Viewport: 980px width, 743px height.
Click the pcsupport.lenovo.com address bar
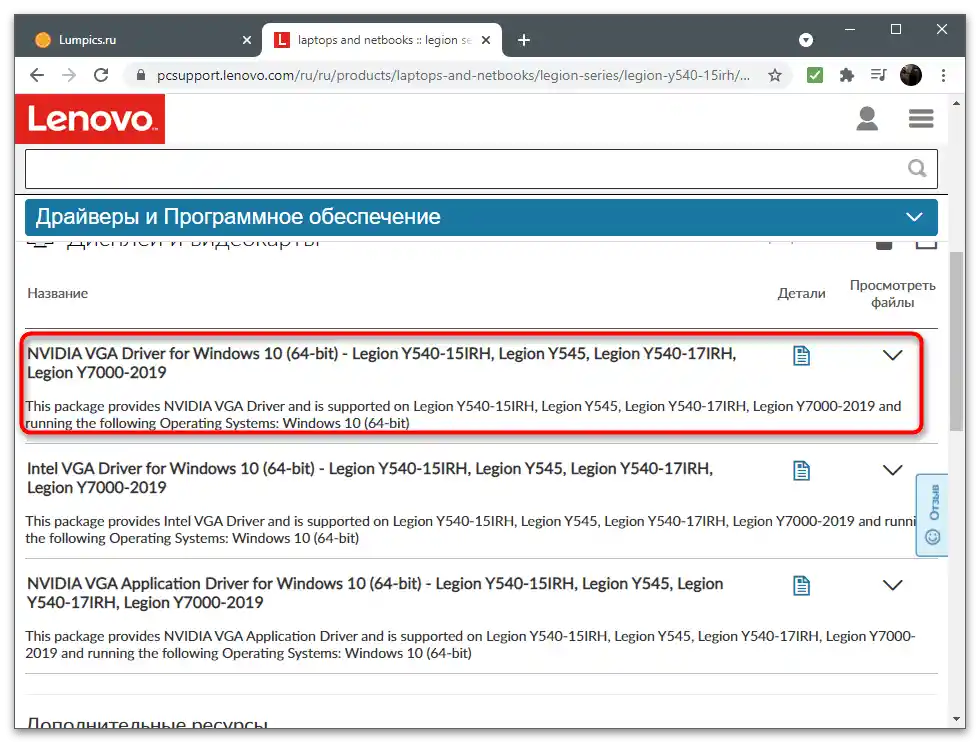453,76
